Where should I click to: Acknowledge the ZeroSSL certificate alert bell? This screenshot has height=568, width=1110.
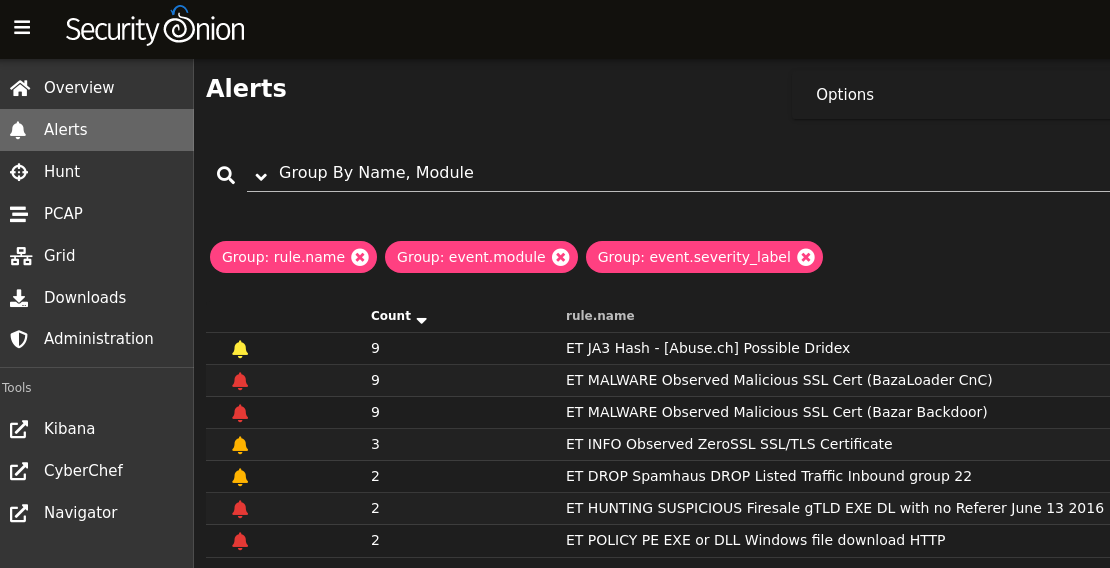[240, 445]
